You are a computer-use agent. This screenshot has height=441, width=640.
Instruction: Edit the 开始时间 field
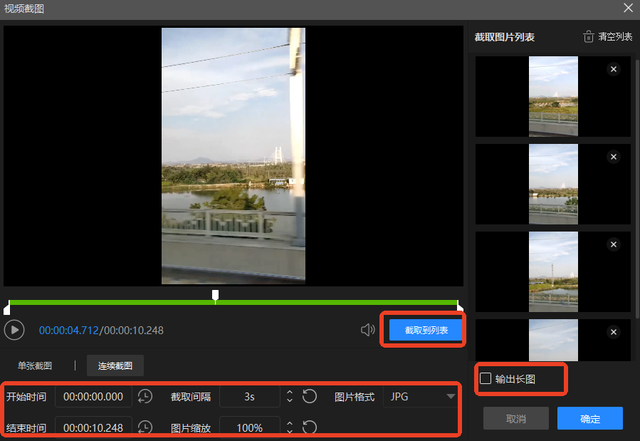click(x=93, y=396)
